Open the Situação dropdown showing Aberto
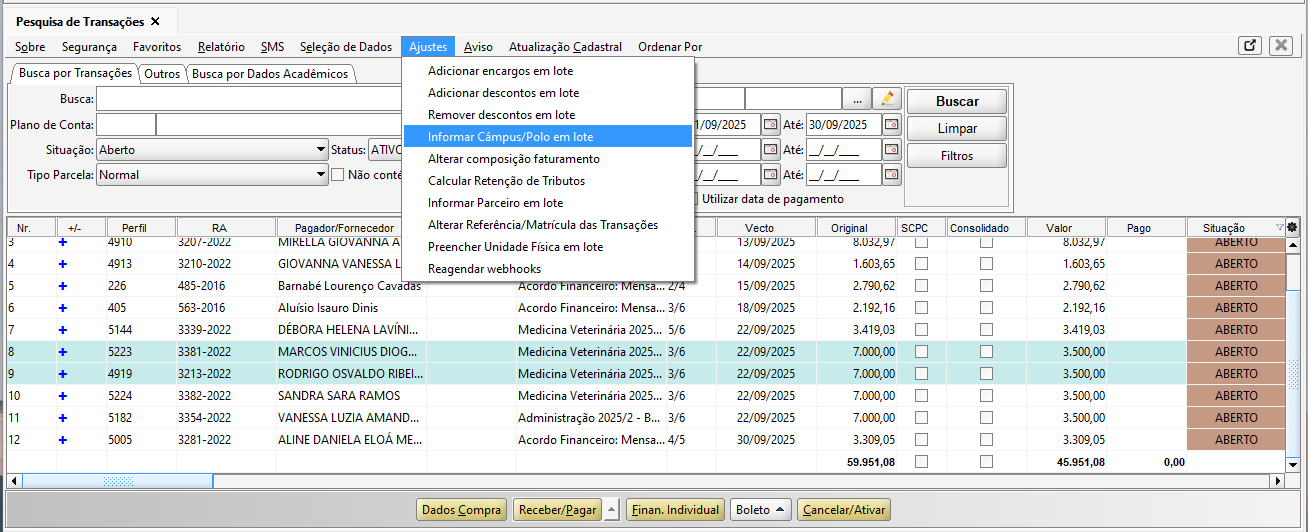Image resolution: width=1308 pixels, height=532 pixels. coord(212,150)
